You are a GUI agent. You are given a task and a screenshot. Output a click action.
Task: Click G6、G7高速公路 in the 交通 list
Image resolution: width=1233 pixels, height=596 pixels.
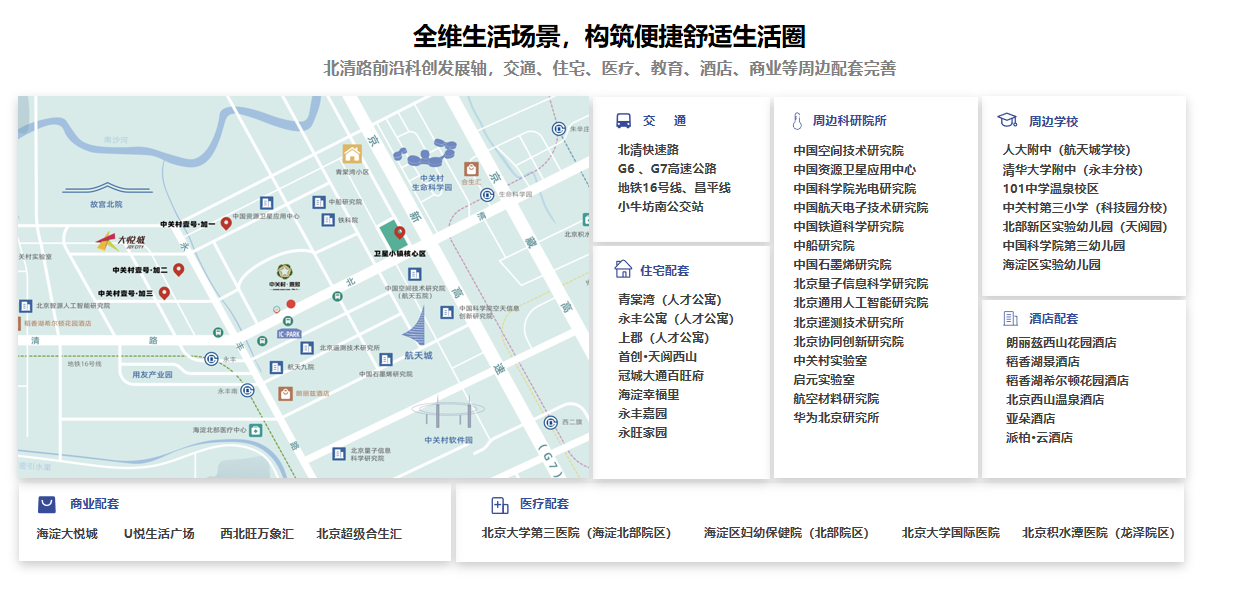[667, 168]
